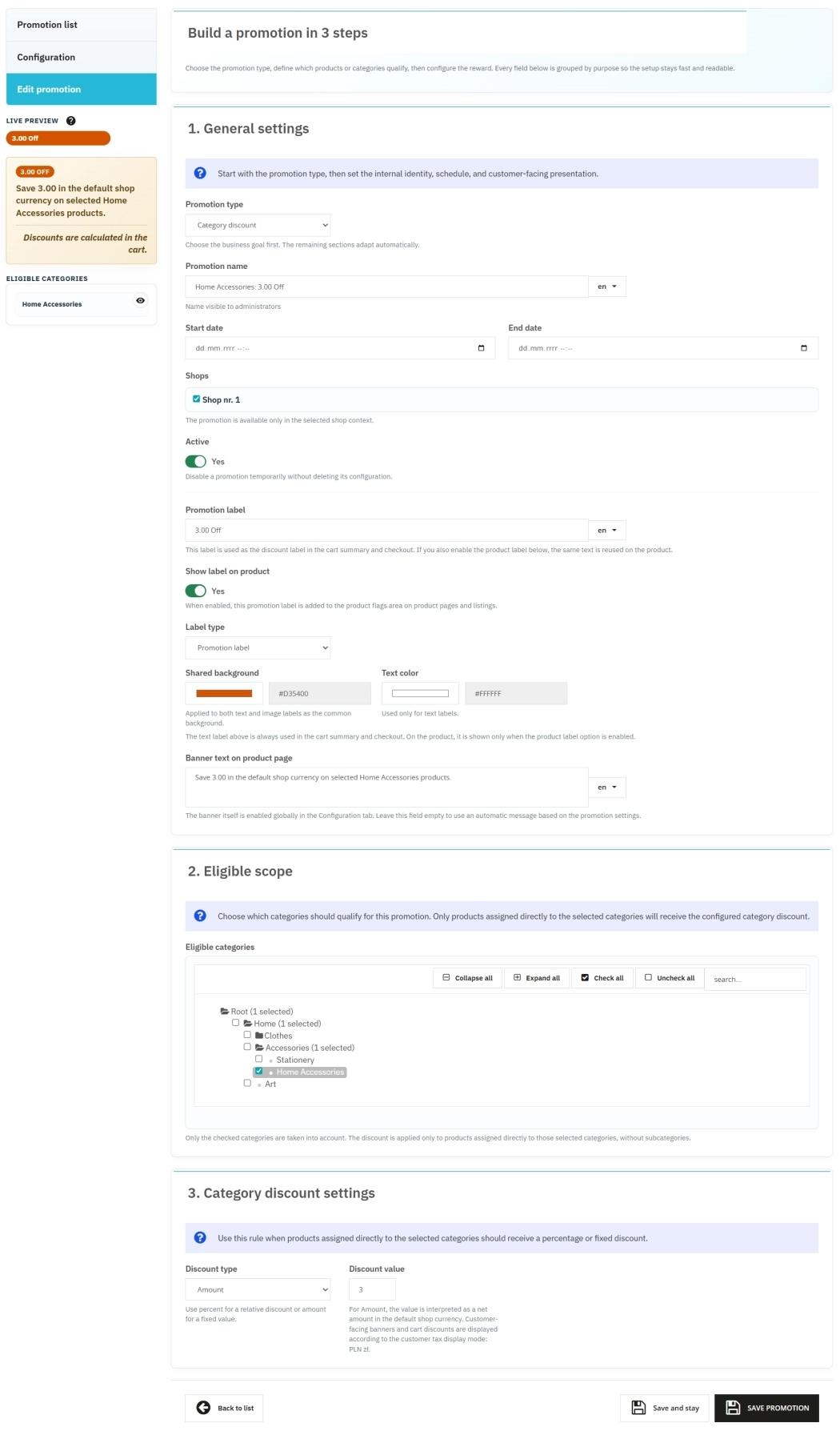Open the End date calendar picker icon
840x1431 pixels.
(803, 348)
